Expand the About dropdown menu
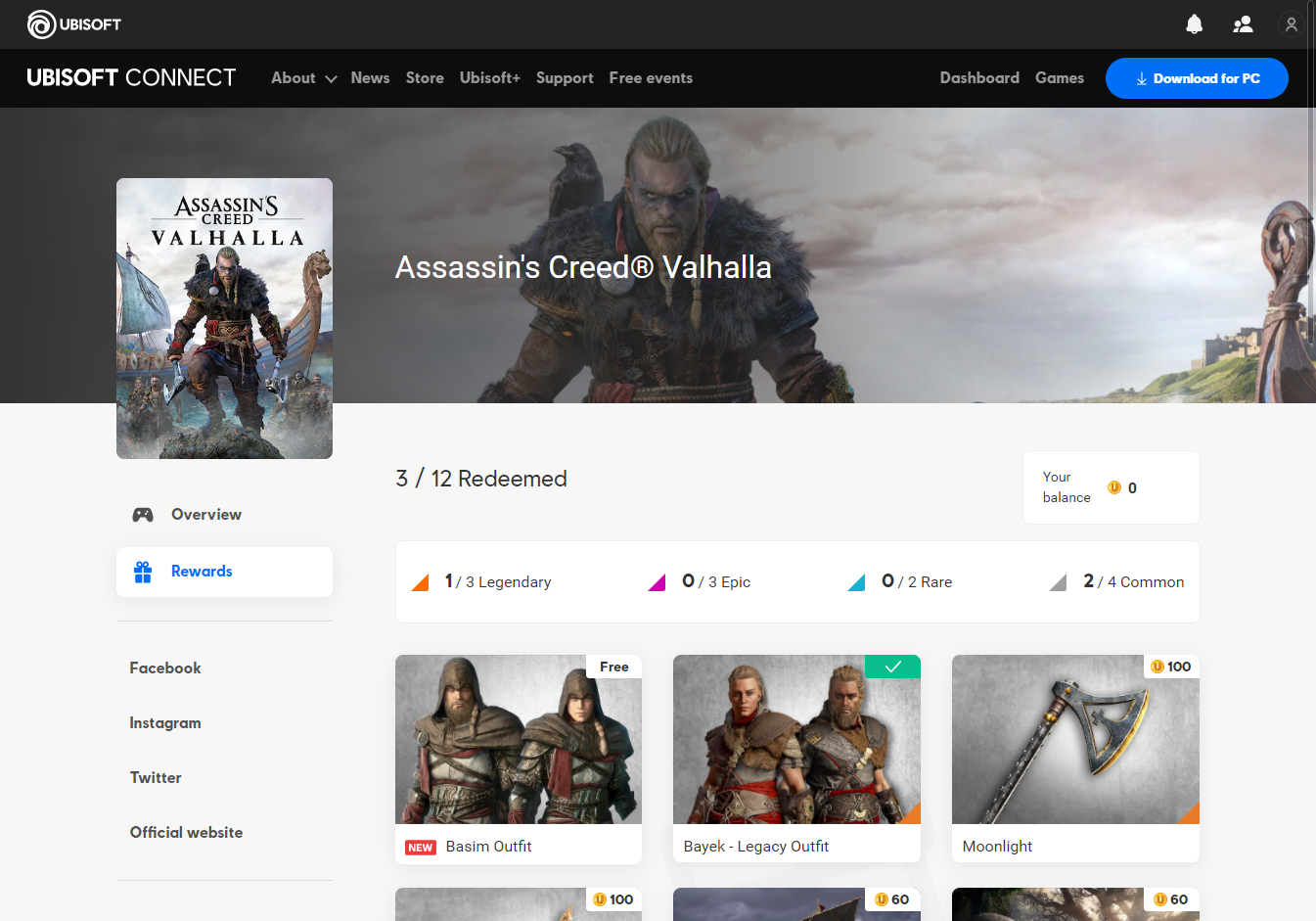1316x921 pixels. pyautogui.click(x=304, y=78)
